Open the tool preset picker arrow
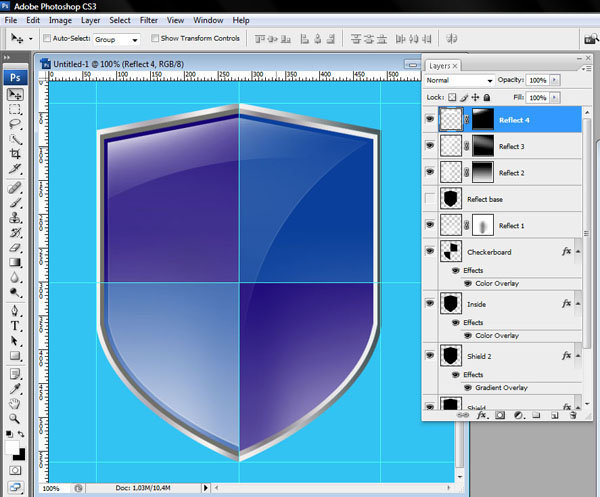Screen dimensions: 600x497 coord(31,39)
